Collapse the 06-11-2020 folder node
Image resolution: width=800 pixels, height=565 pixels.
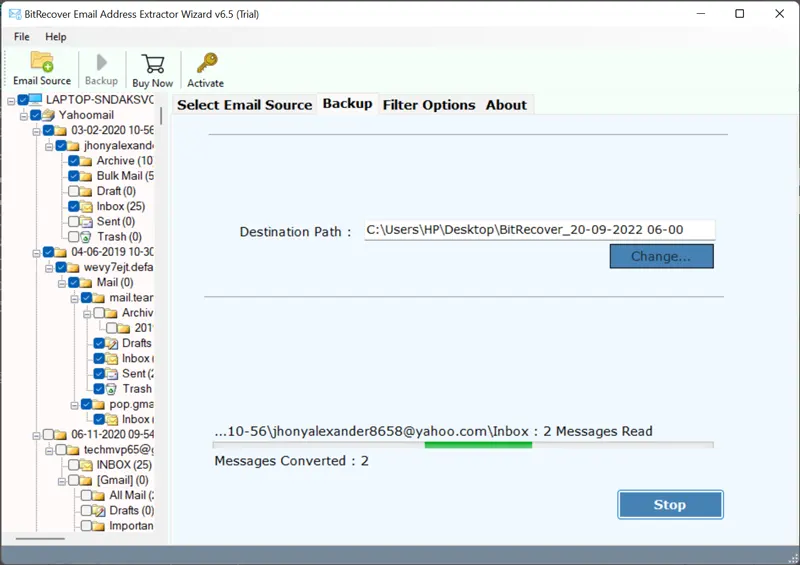[35, 435]
